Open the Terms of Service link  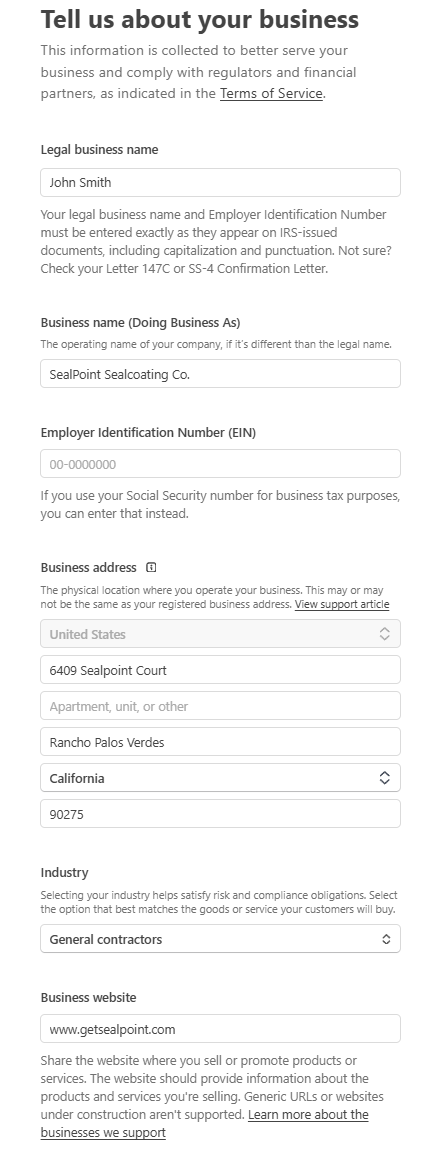[x=271, y=93]
